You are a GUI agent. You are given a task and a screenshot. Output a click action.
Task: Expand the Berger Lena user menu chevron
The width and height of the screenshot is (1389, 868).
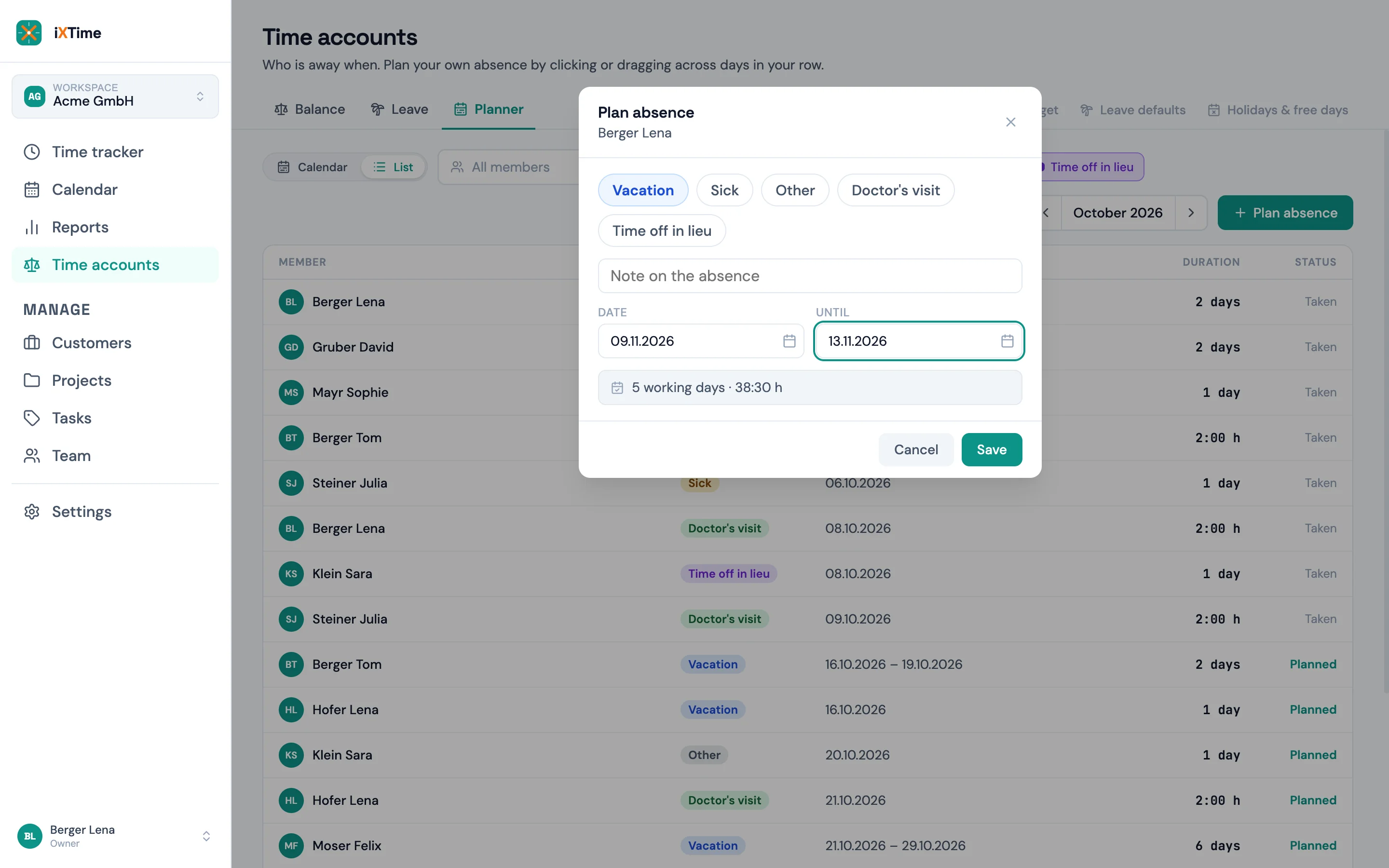(x=206, y=836)
